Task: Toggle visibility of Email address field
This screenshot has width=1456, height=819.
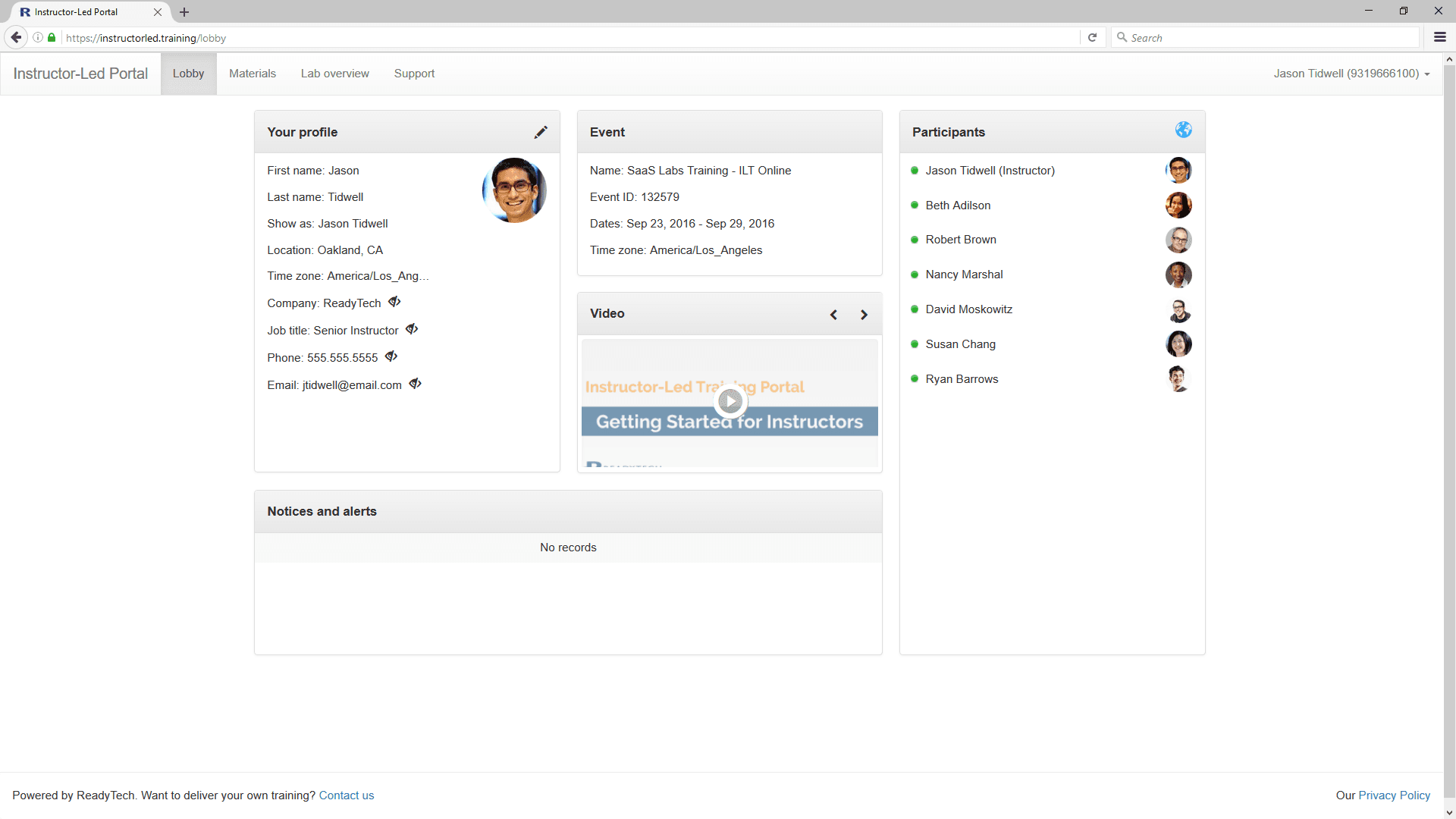Action: coord(416,384)
